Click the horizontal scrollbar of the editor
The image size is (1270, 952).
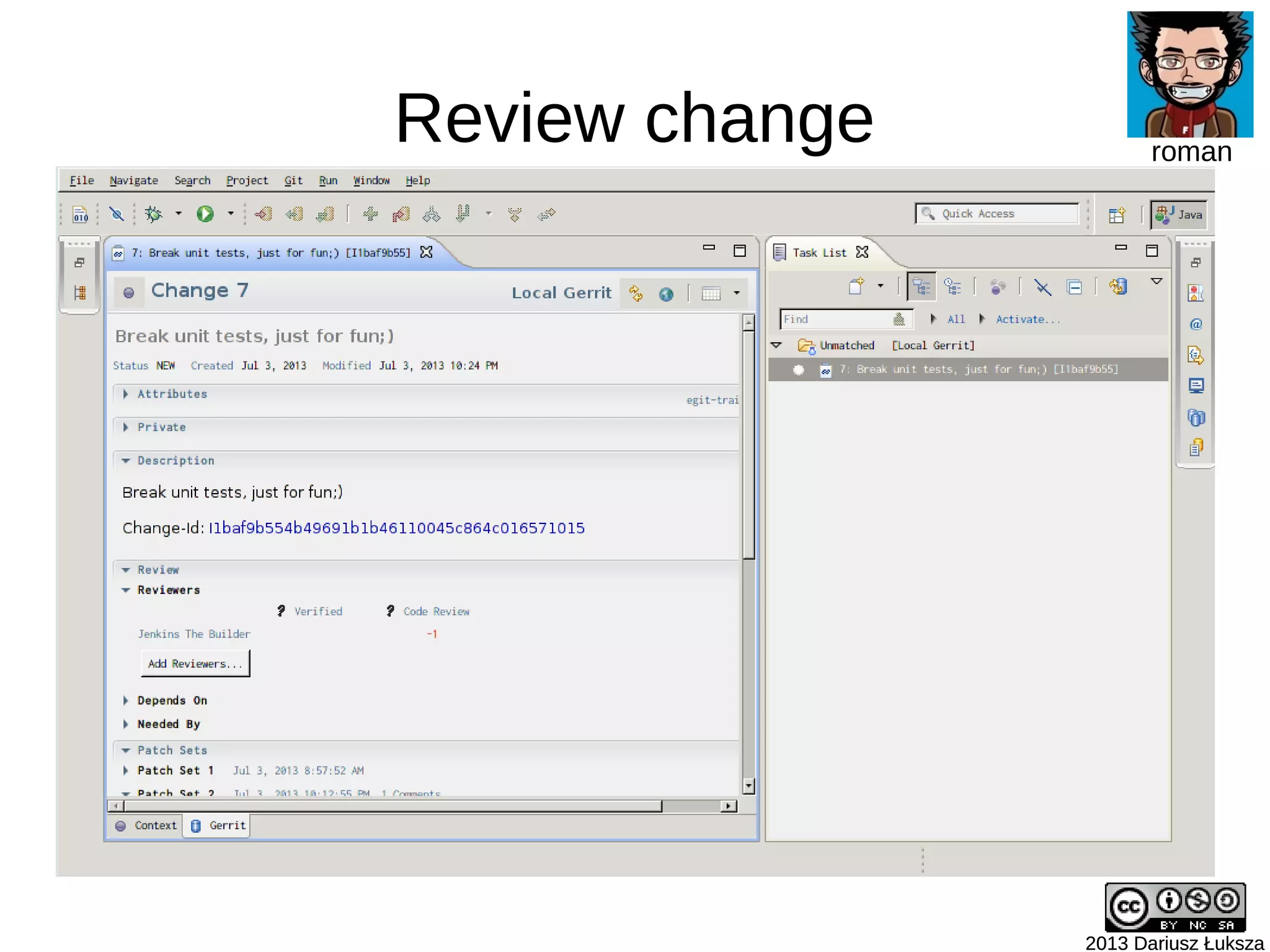[392, 806]
